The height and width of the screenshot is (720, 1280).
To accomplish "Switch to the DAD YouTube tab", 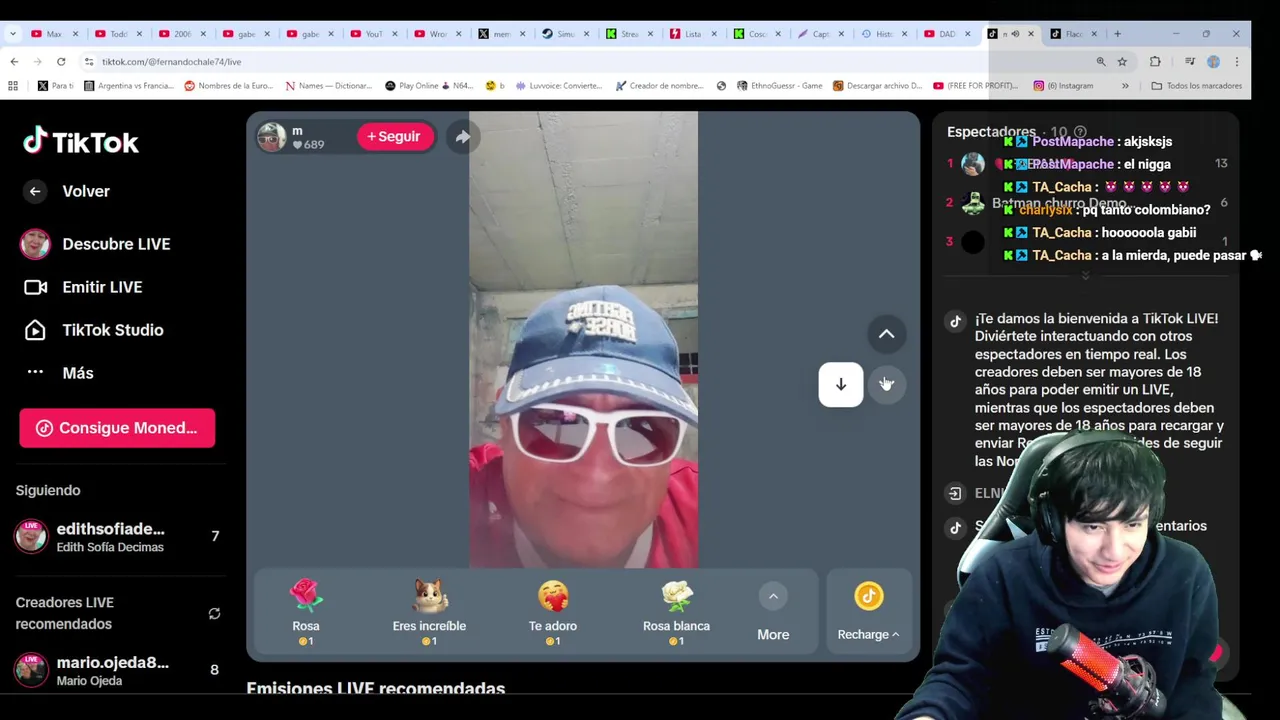I will 946,34.
